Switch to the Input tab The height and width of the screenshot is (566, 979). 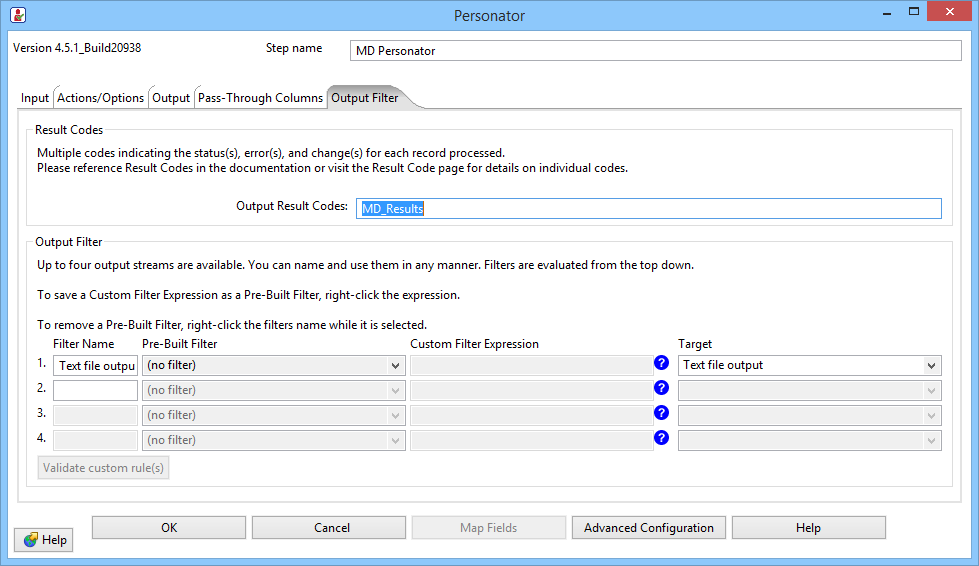click(35, 98)
